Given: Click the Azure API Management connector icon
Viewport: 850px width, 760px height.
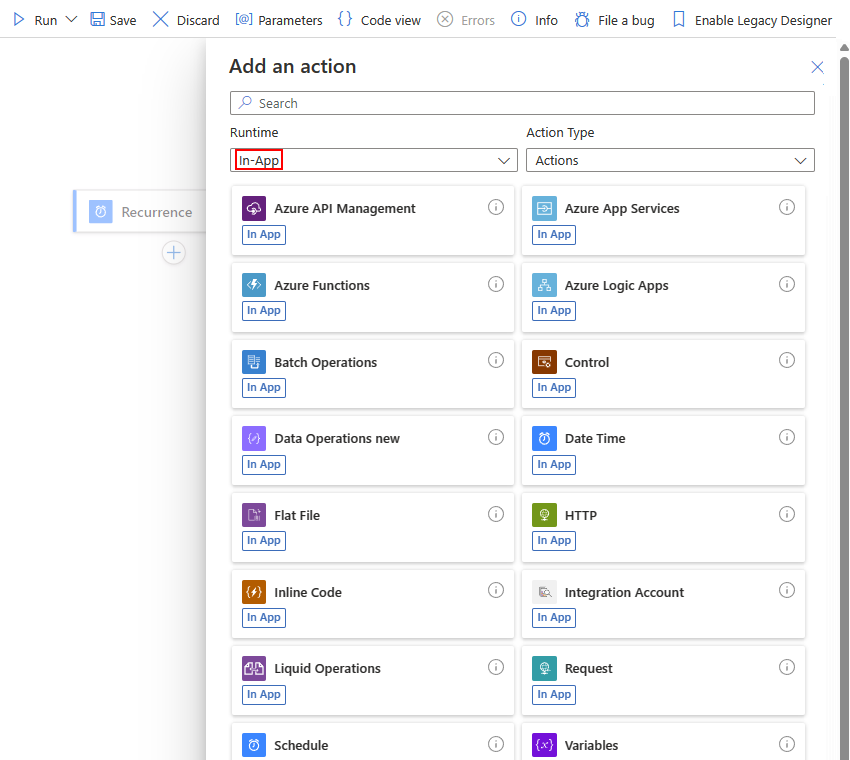Looking at the screenshot, I should [x=254, y=208].
